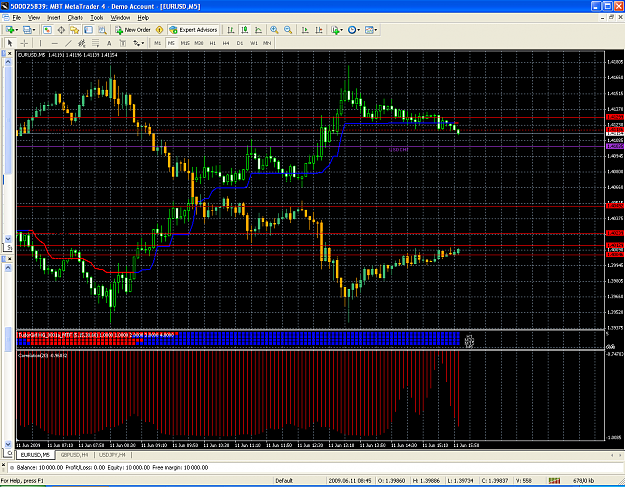
Task: Open the Strategy Tester icon
Action: coord(102,30)
